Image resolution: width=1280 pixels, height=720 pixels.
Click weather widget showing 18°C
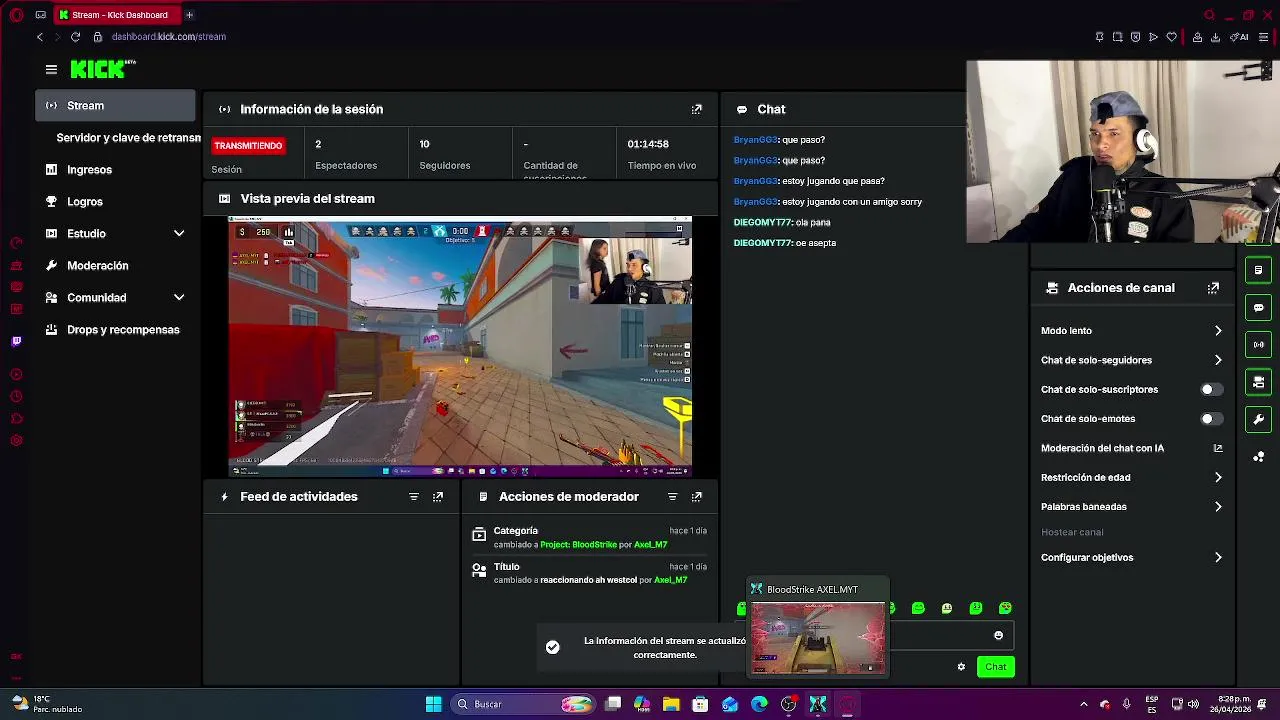46,705
